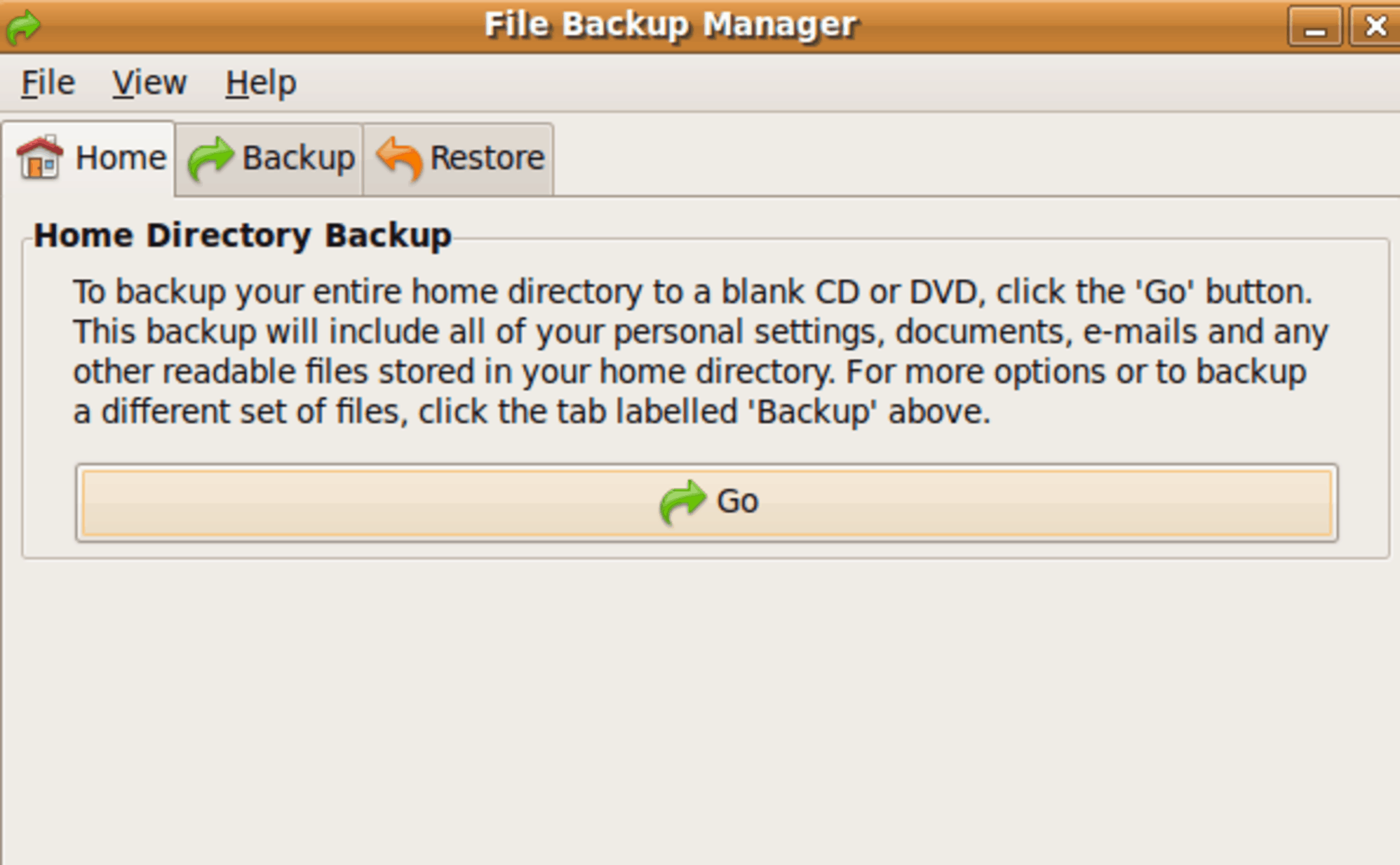Click the green arrow icon inside Go button
The height and width of the screenshot is (865, 1400).
click(682, 503)
